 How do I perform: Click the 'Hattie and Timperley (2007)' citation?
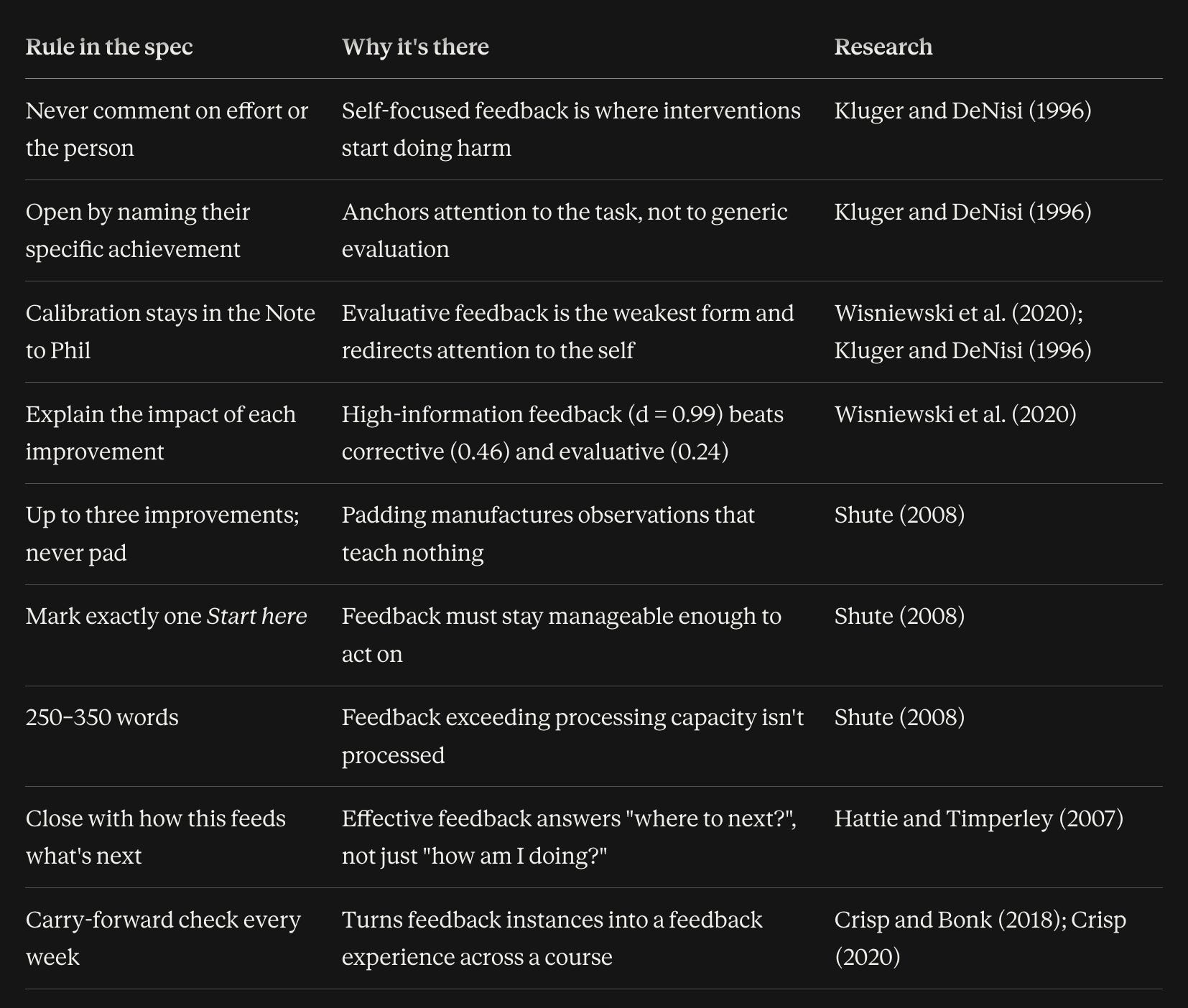coord(979,818)
